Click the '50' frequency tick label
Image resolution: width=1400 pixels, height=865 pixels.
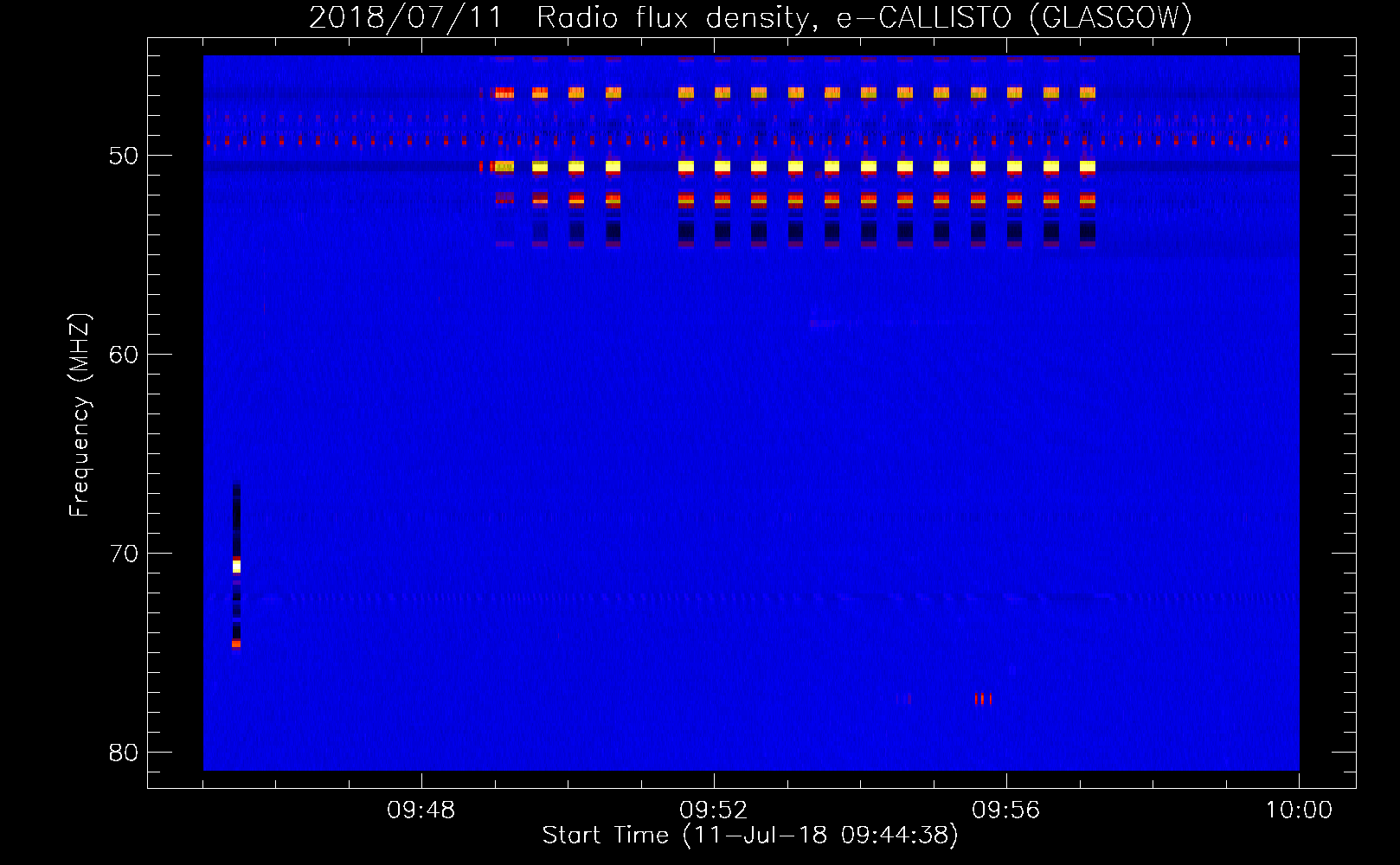[124, 156]
